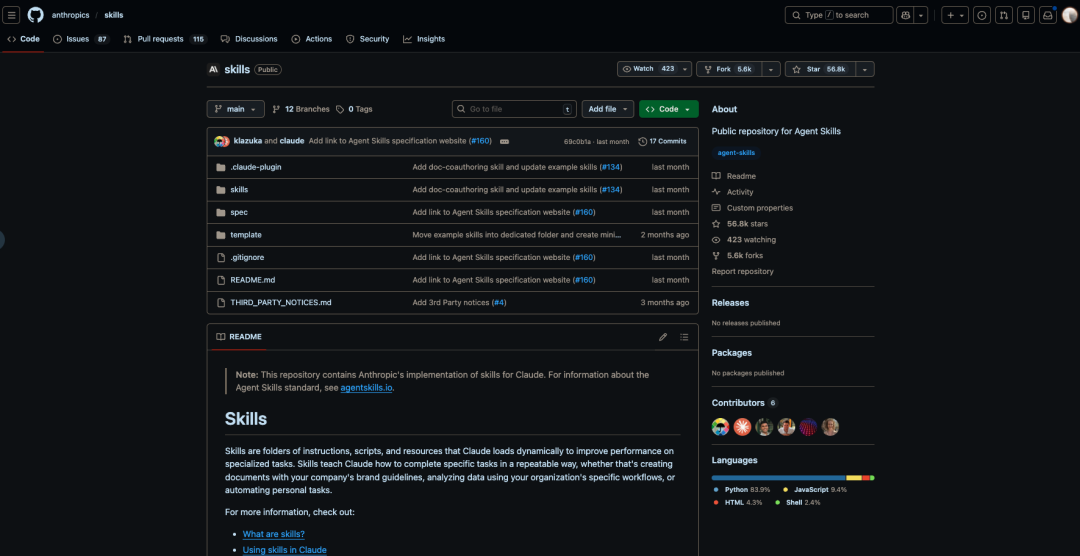Go to GitHub home via Octocat logo

click(x=35, y=15)
